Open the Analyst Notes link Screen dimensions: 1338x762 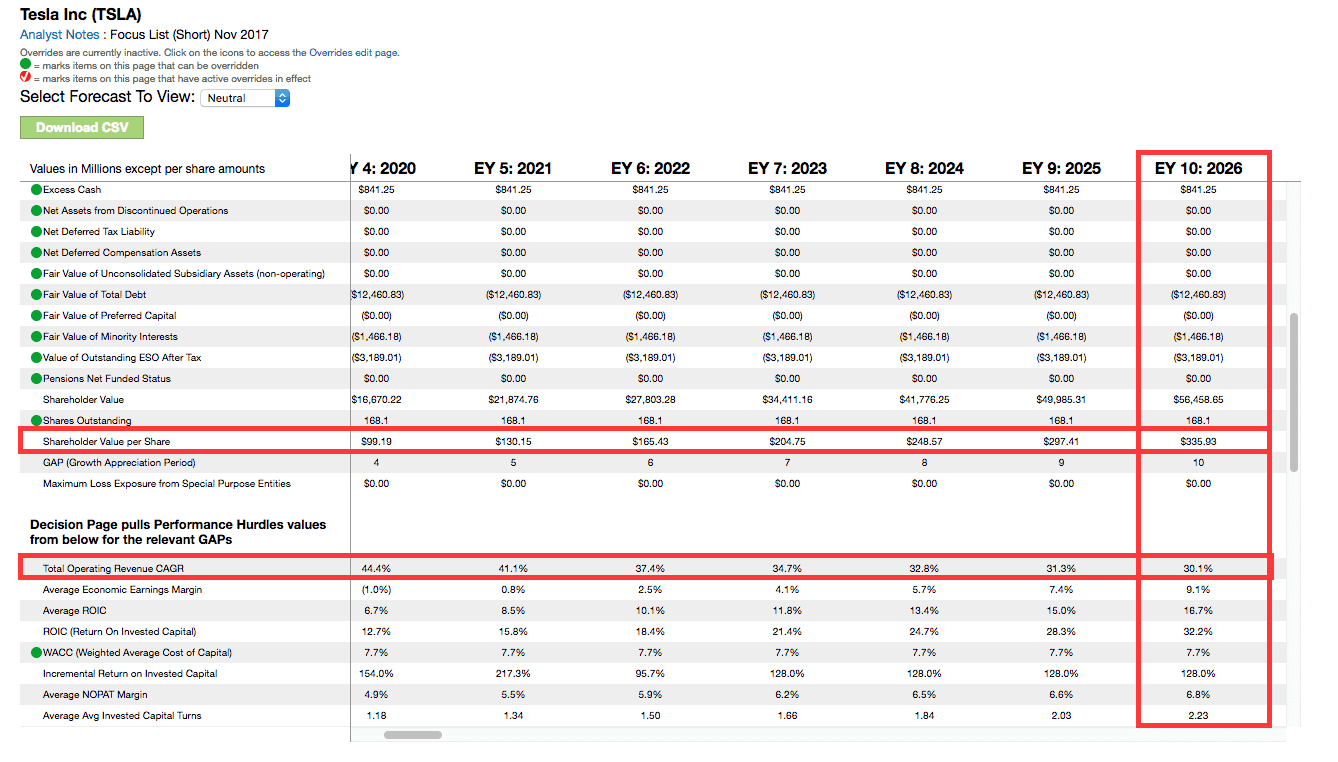(x=60, y=35)
